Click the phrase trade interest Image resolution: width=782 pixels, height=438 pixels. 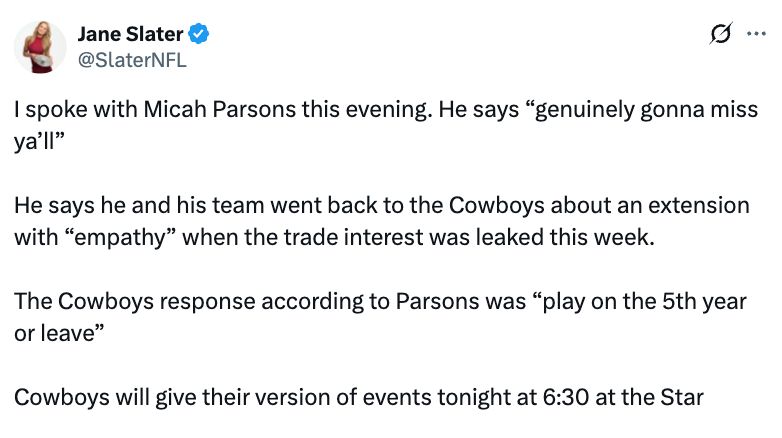353,237
